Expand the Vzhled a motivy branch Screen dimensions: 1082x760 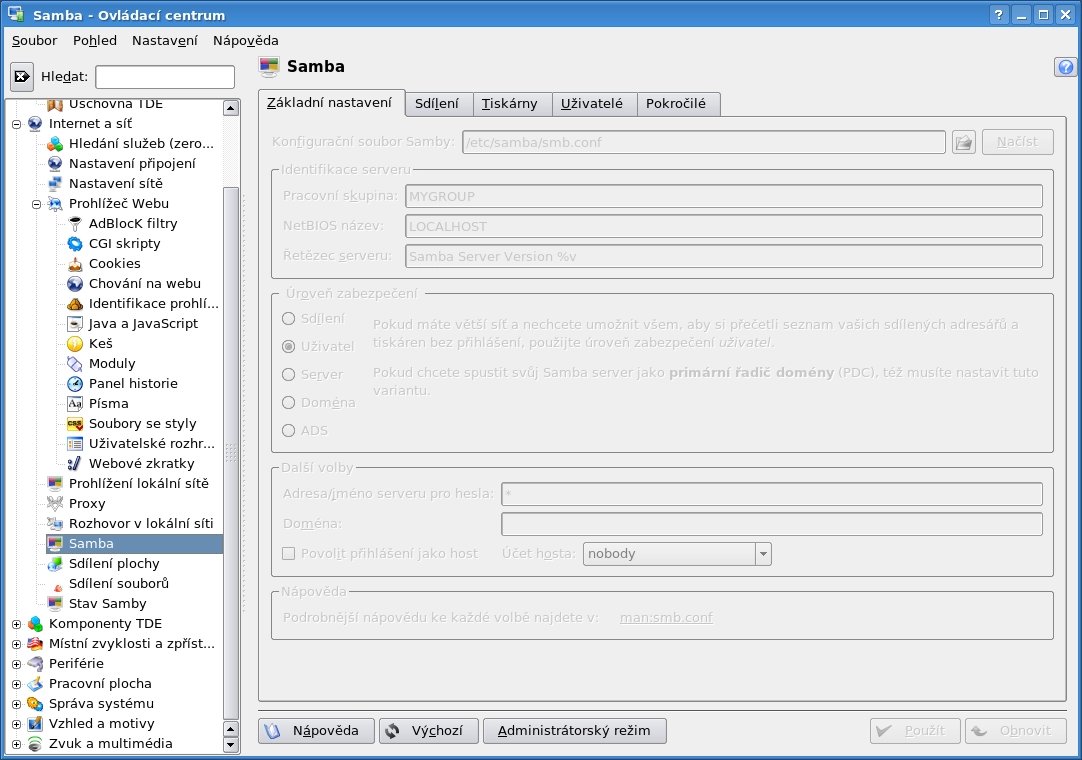click(17, 725)
